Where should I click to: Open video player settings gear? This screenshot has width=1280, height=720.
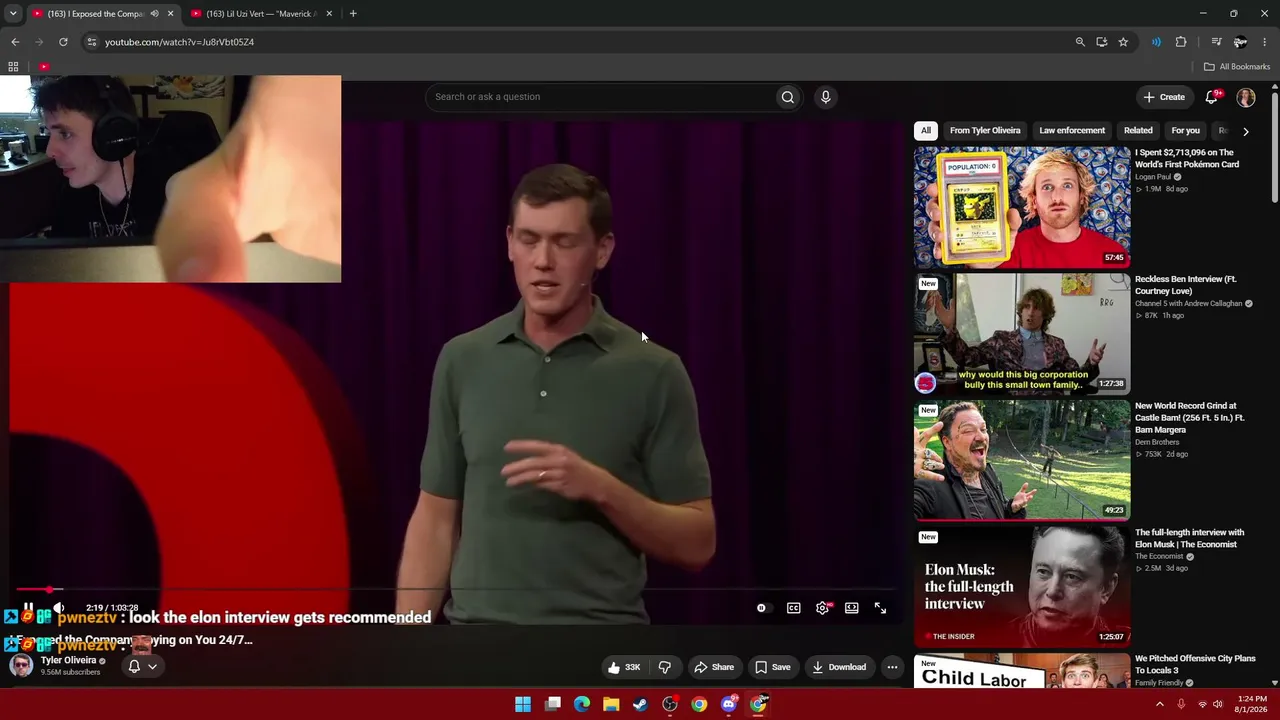click(x=822, y=608)
